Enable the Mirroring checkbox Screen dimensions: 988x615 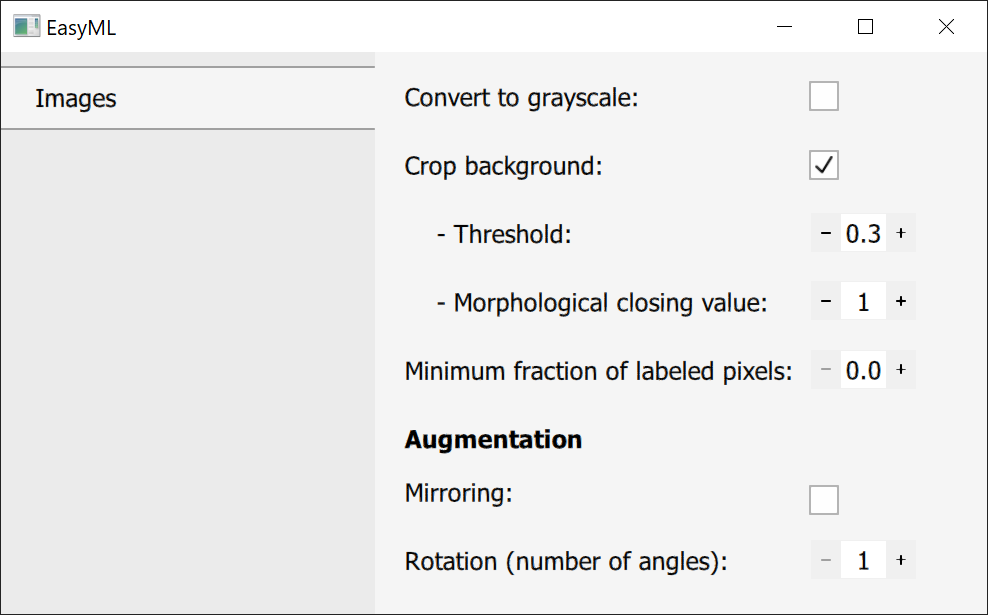tap(824, 500)
